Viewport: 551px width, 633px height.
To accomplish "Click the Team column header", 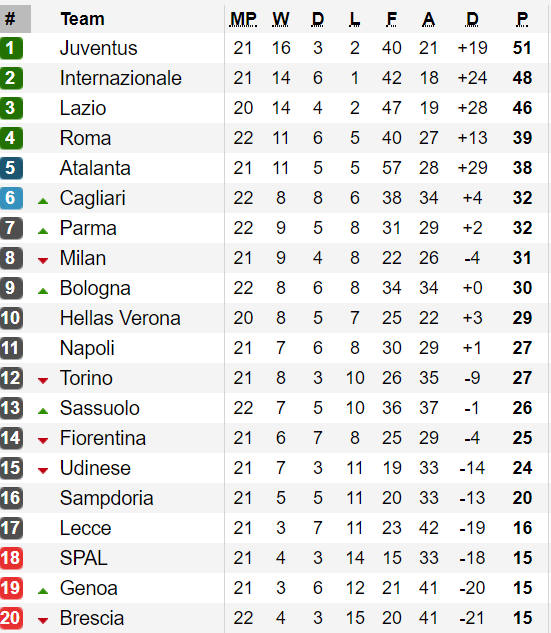I will pyautogui.click(x=82, y=19).
